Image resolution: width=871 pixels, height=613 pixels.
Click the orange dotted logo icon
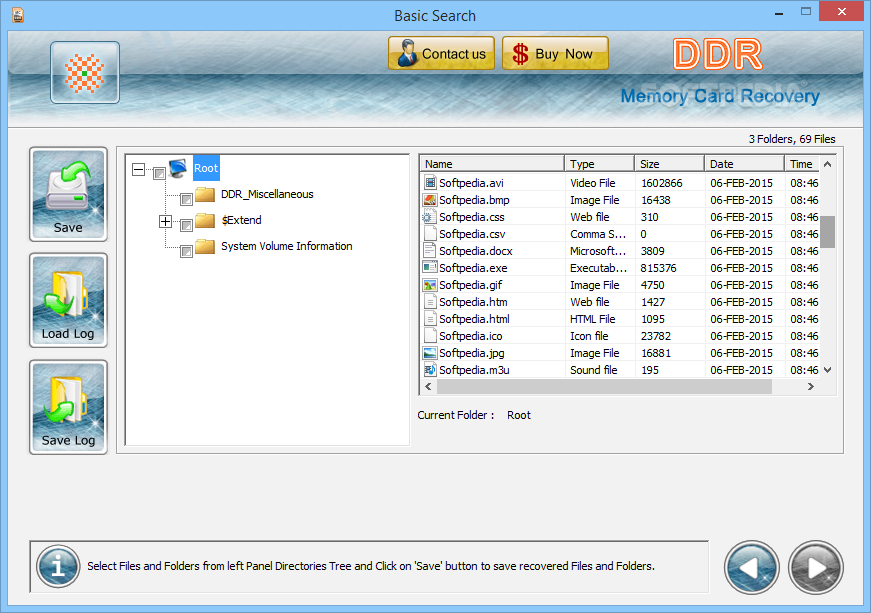click(84, 73)
